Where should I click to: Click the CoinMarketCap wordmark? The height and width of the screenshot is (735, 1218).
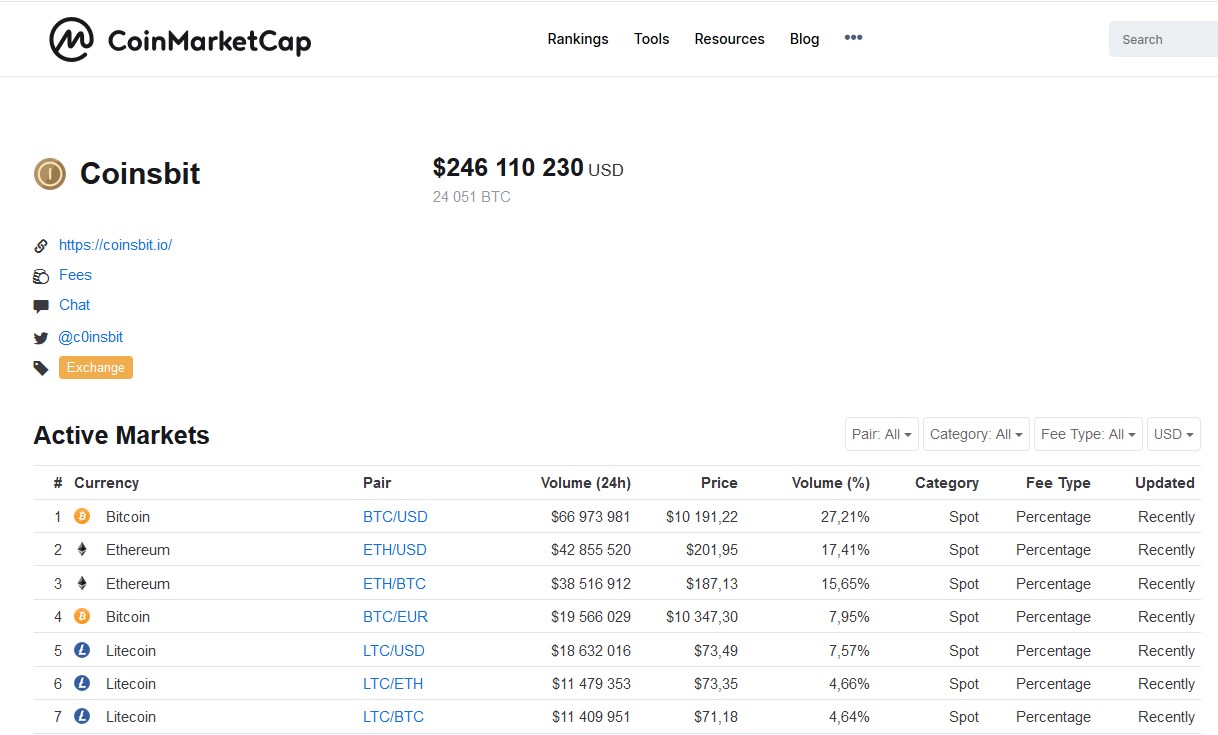209,41
